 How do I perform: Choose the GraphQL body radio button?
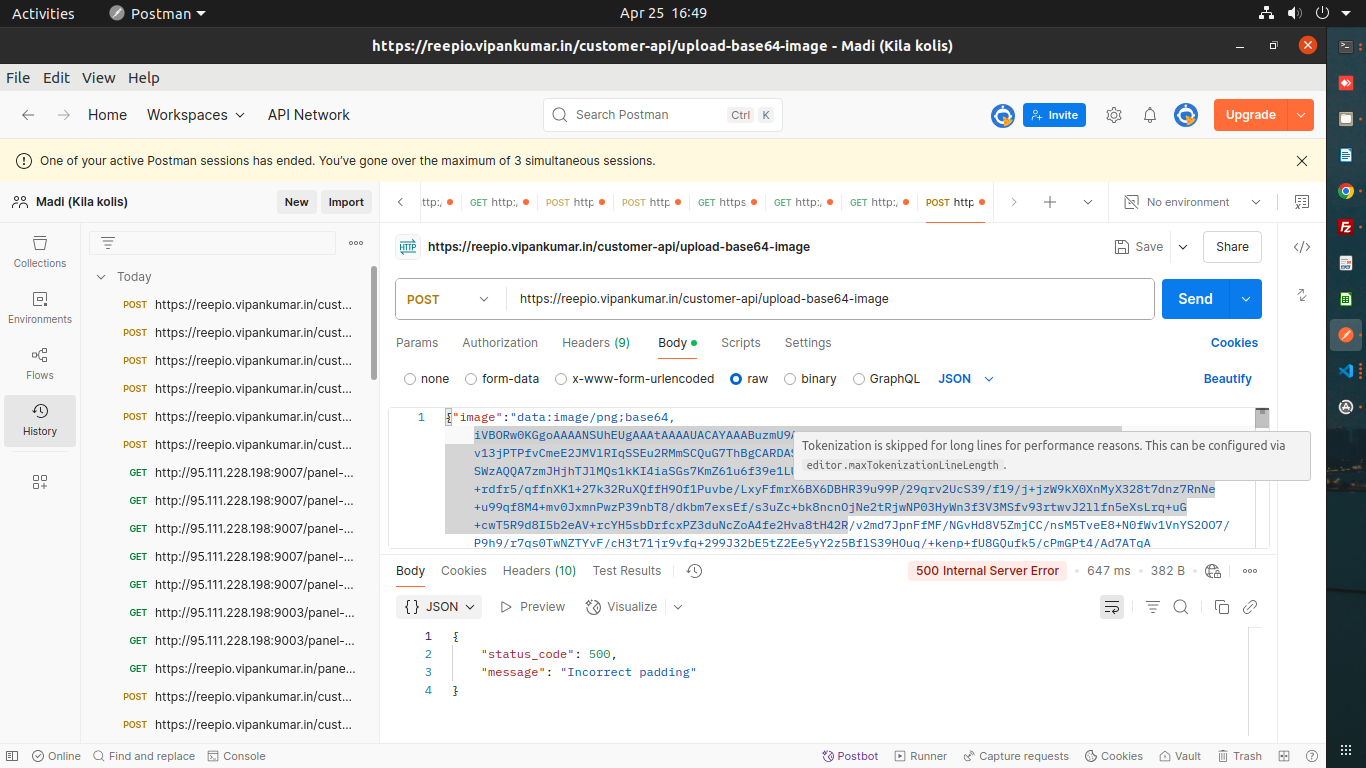[x=859, y=379]
